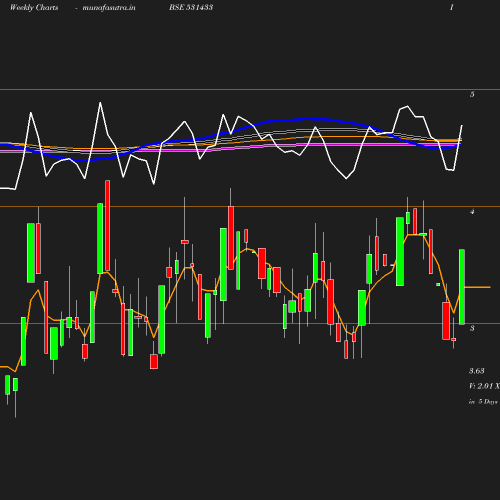Image resolution: width=500 pixels, height=500 pixels.
Task: Click the last tall green candlestick
Action: pos(462,287)
